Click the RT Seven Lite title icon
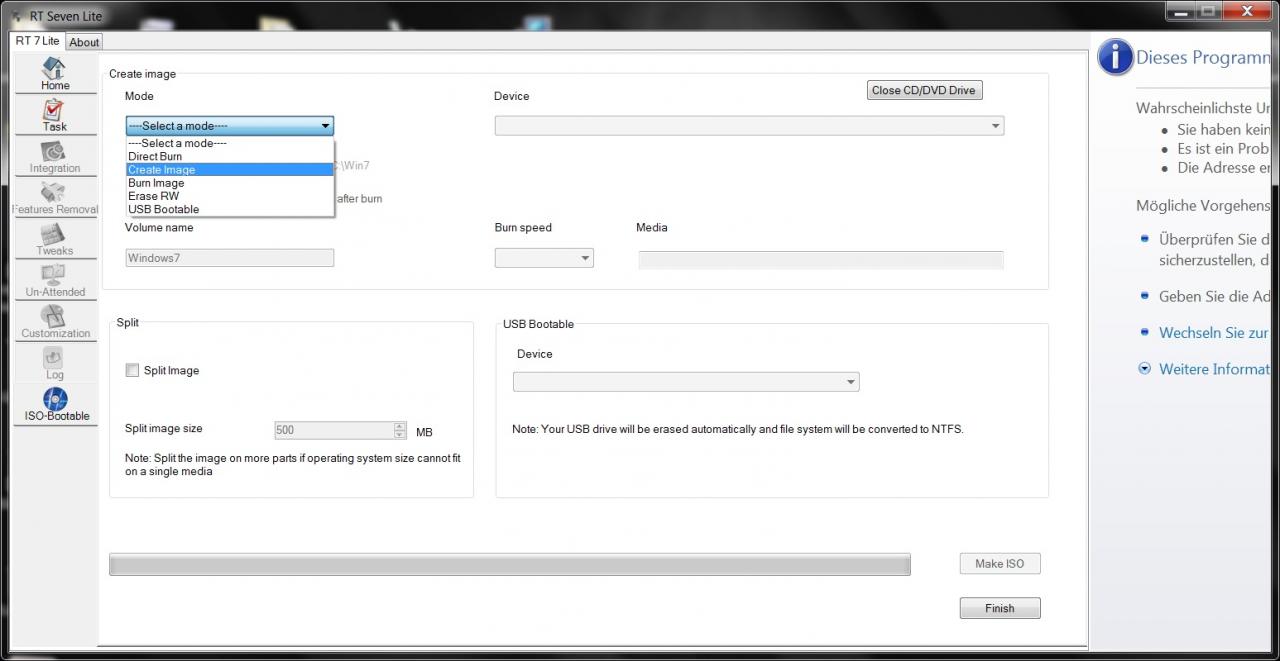Screen dimensions: 1280x661 click(x=16, y=16)
